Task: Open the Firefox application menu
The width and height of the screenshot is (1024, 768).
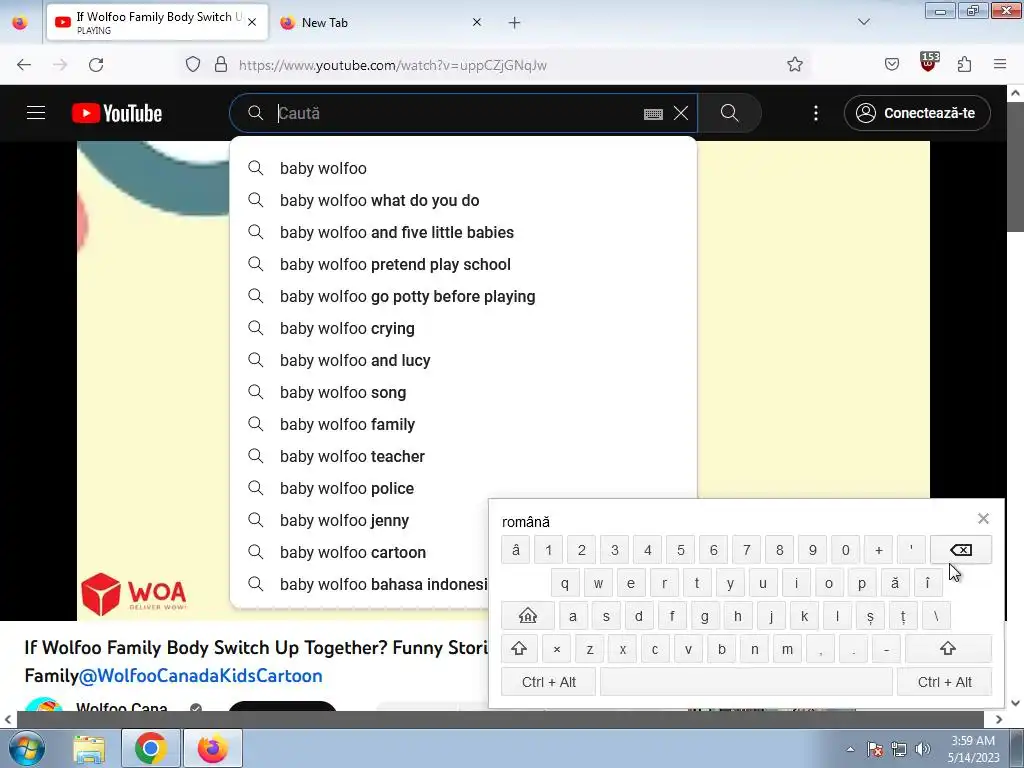Action: point(1000,64)
